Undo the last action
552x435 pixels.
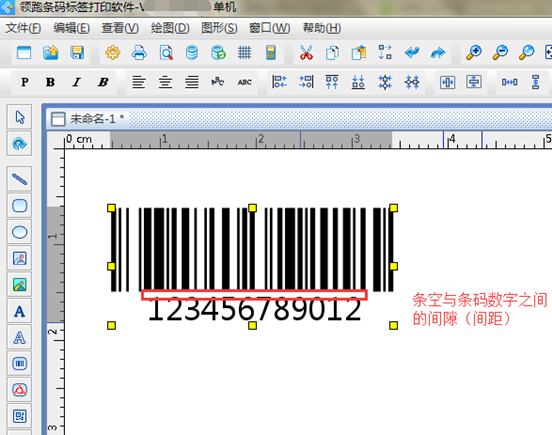coord(412,53)
